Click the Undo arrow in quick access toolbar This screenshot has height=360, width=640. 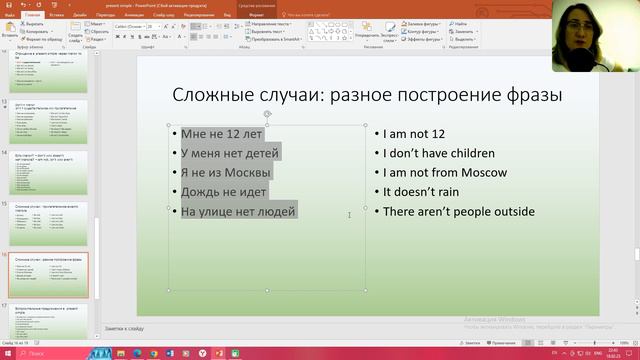click(23, 5)
